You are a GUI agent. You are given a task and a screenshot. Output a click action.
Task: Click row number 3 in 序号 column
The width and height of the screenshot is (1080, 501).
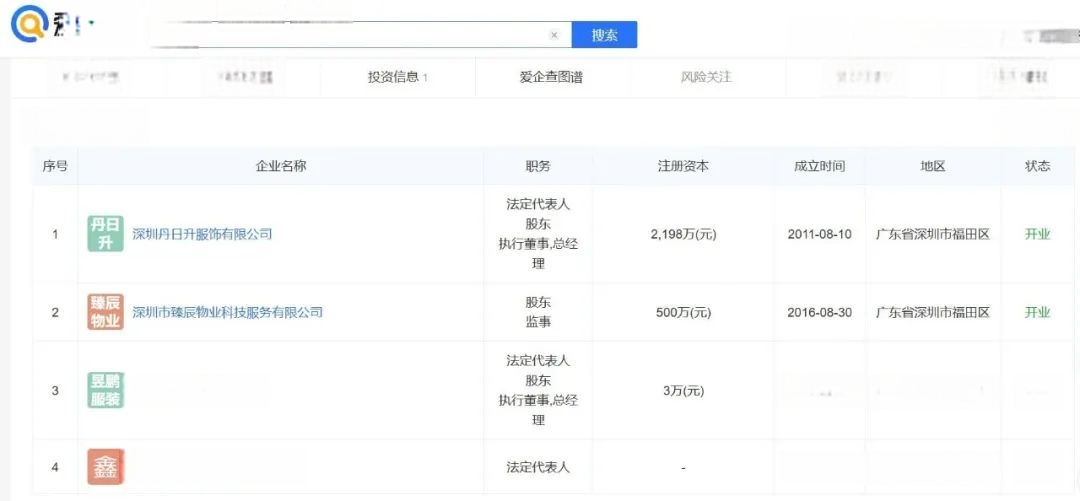55,391
